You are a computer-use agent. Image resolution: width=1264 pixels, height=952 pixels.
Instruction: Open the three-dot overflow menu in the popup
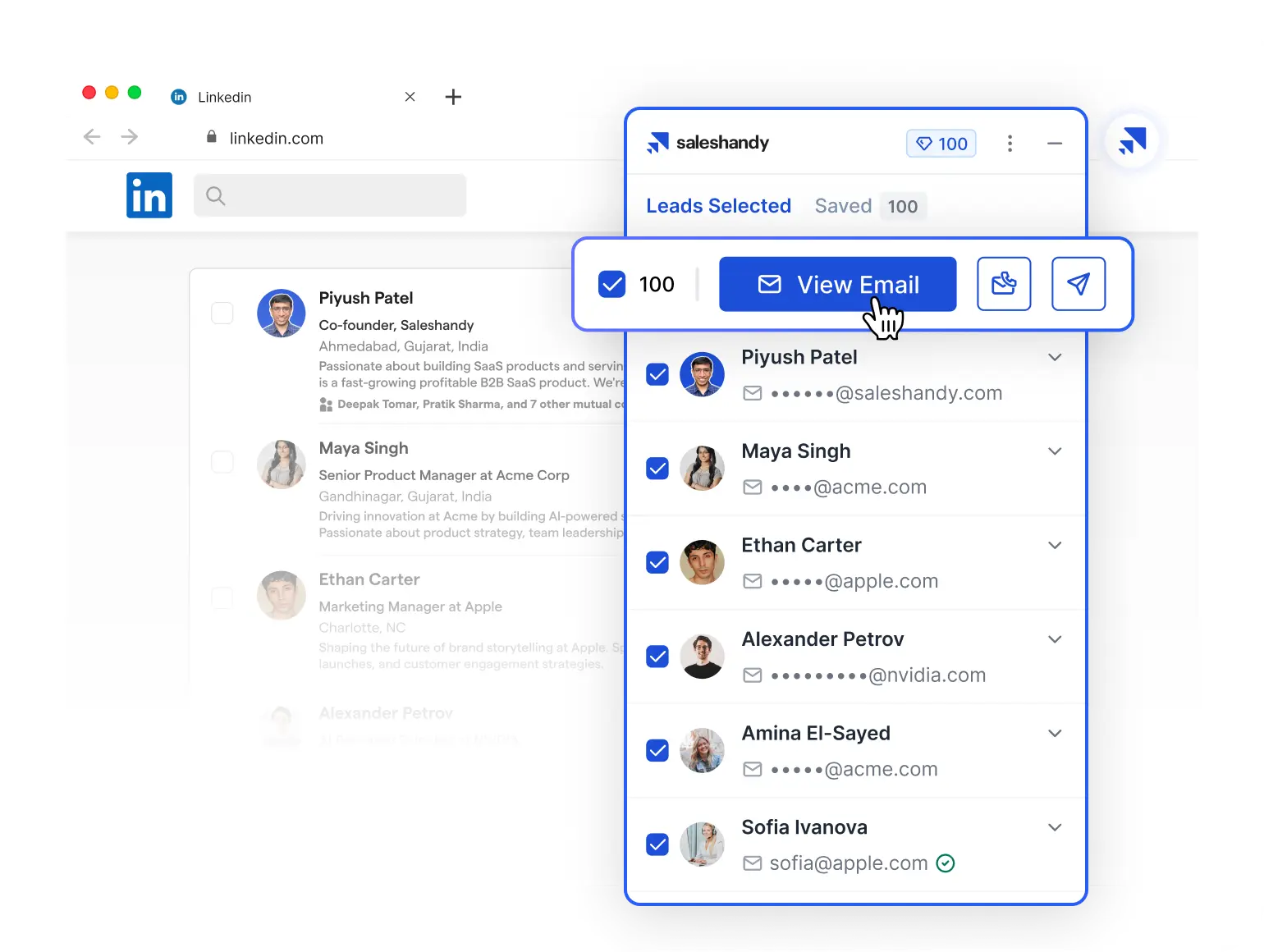1010,143
